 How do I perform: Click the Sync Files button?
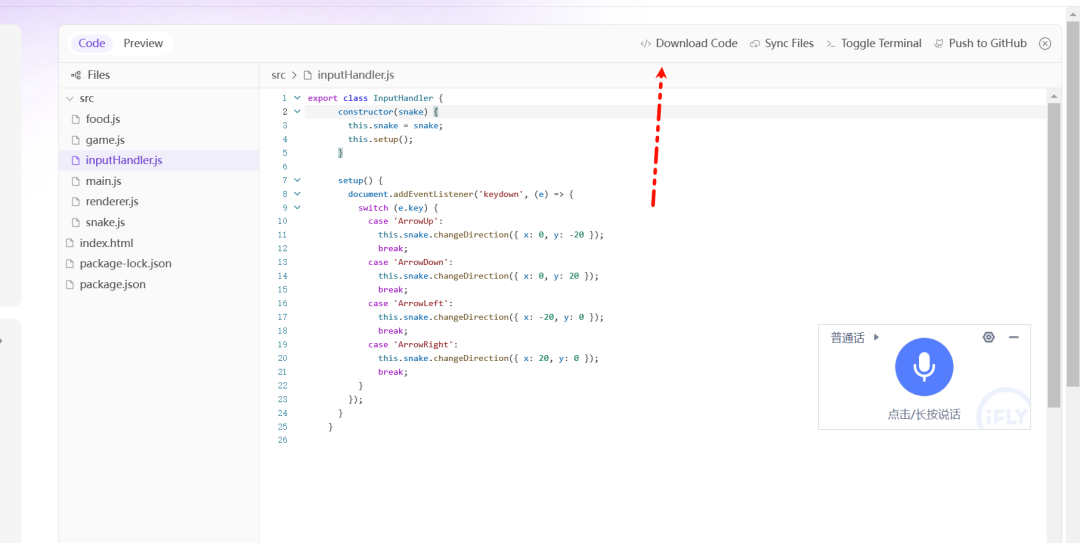782,43
